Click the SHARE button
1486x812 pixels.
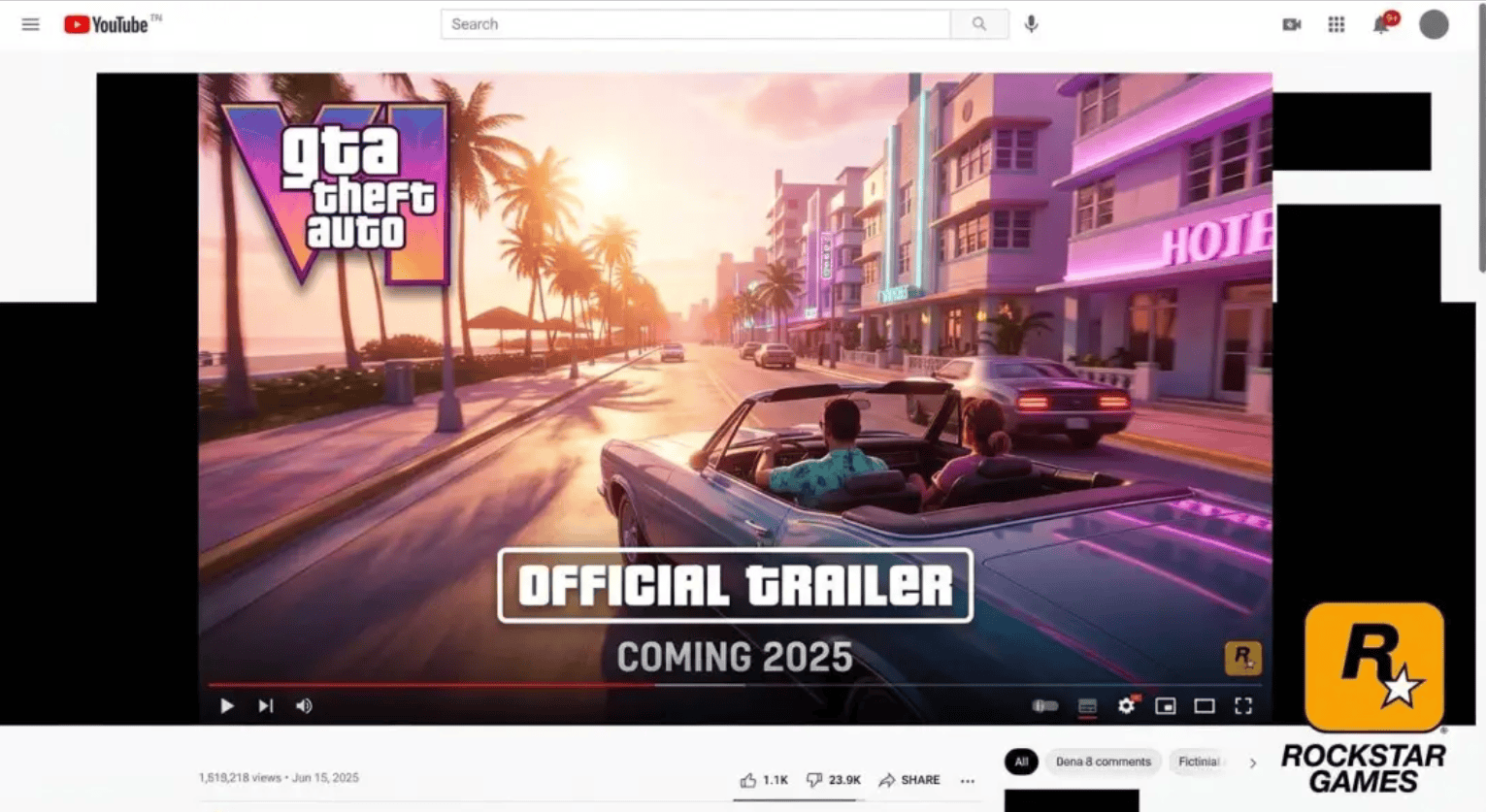pos(908,780)
